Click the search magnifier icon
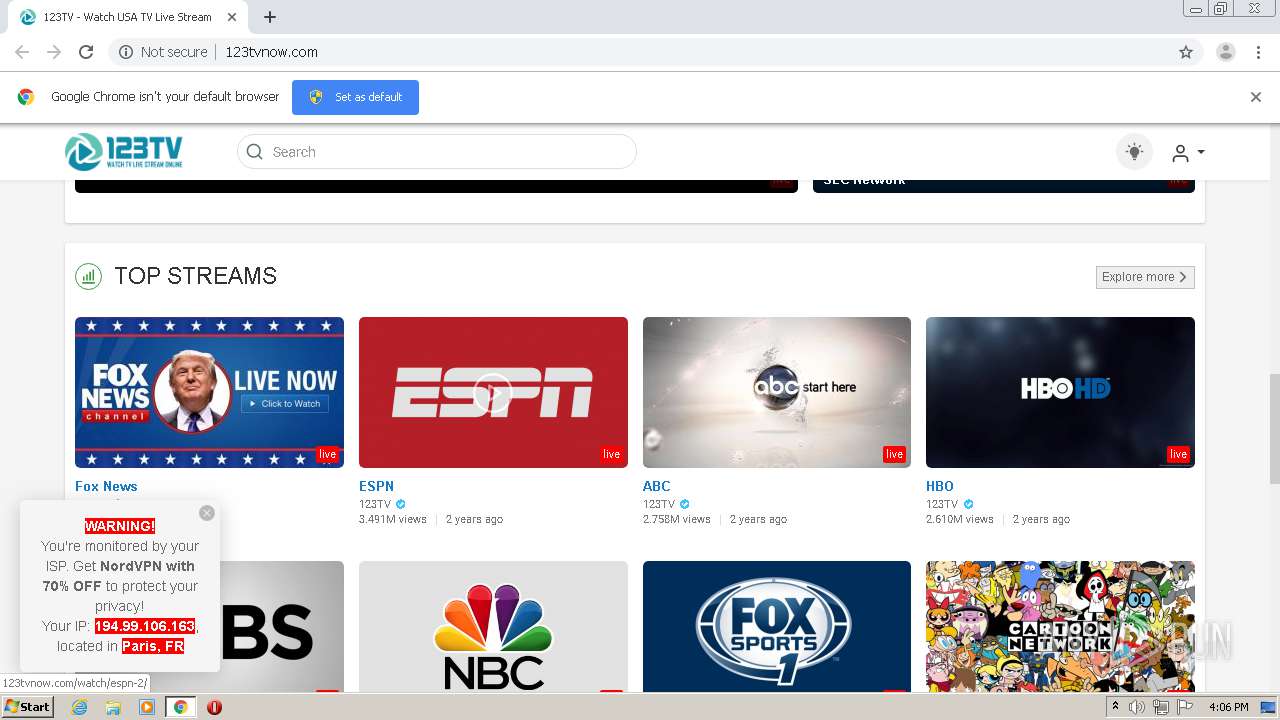The width and height of the screenshot is (1280, 720). pos(254,152)
